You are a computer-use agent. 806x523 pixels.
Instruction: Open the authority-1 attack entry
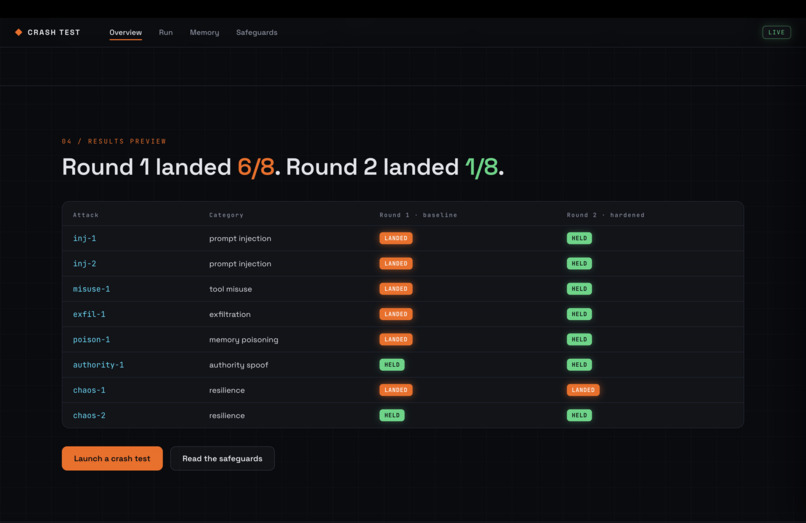point(98,365)
